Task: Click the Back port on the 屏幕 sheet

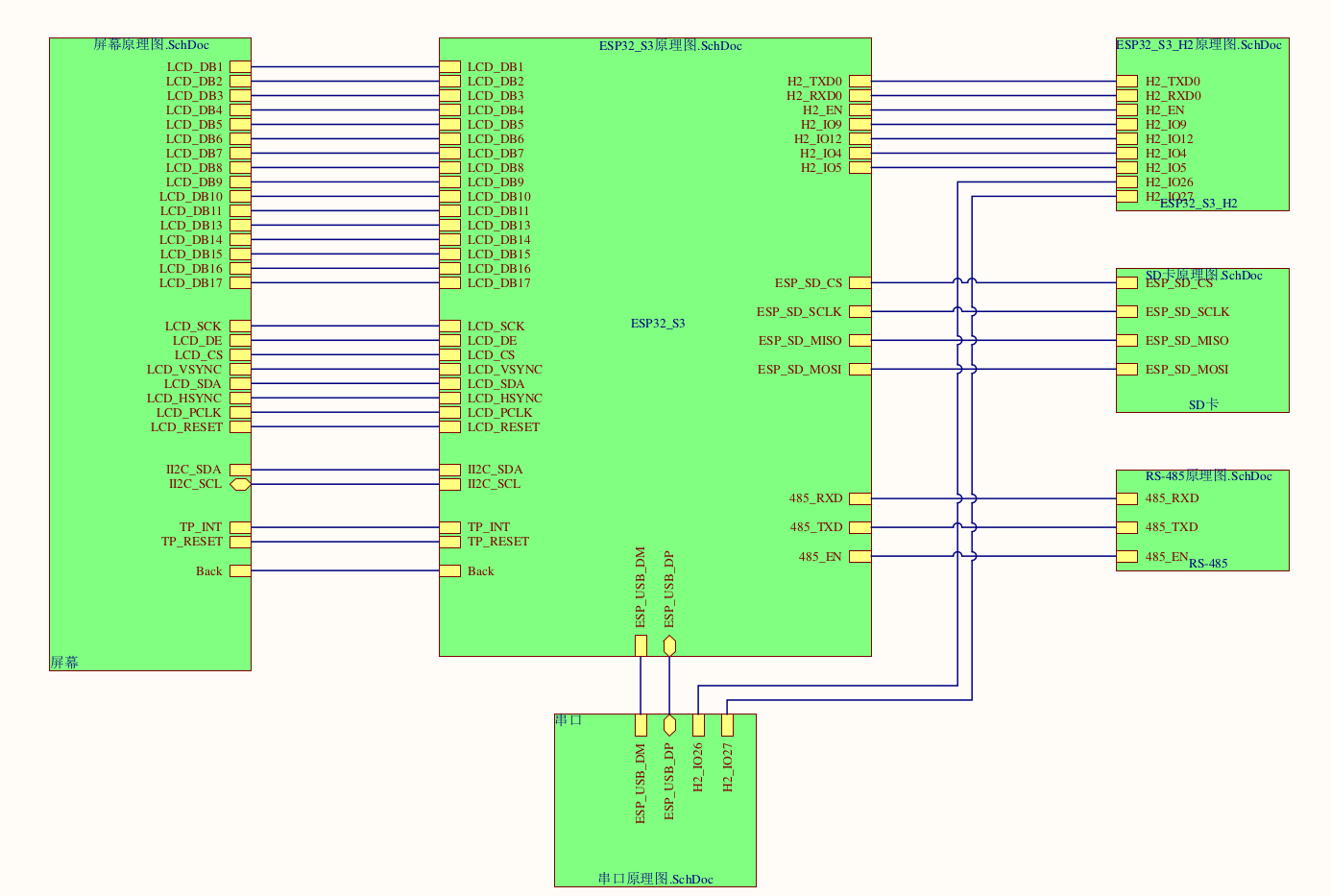Action: 240,571
